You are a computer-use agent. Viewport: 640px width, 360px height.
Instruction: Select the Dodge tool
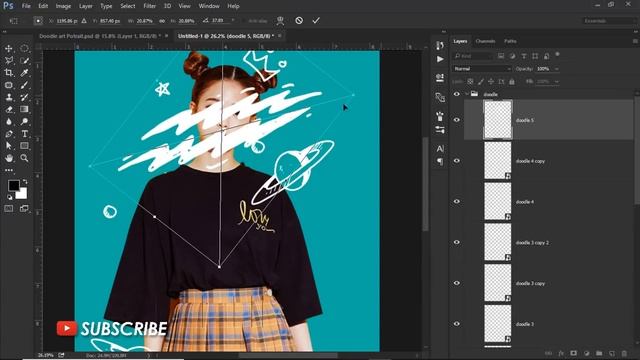pyautogui.click(x=24, y=122)
